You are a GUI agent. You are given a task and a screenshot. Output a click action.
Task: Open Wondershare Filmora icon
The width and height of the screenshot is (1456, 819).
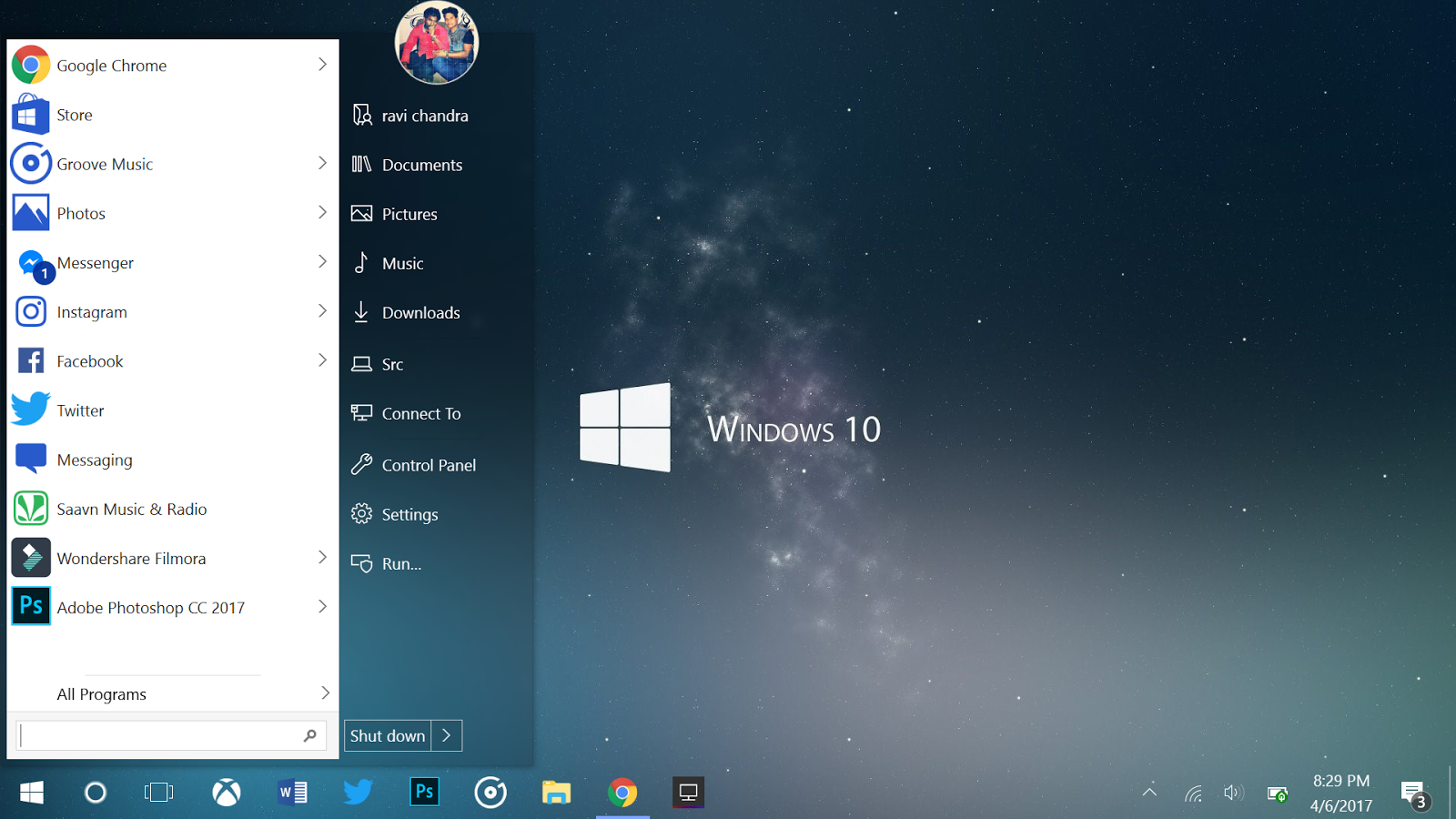[31, 558]
